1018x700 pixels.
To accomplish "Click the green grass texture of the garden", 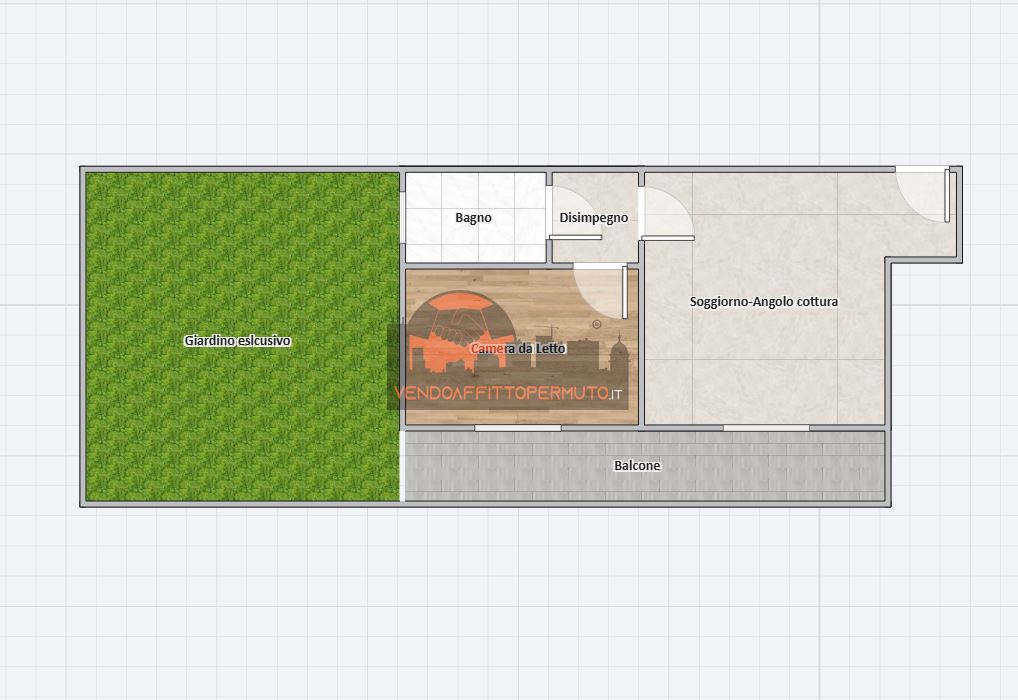I will coord(240,430).
